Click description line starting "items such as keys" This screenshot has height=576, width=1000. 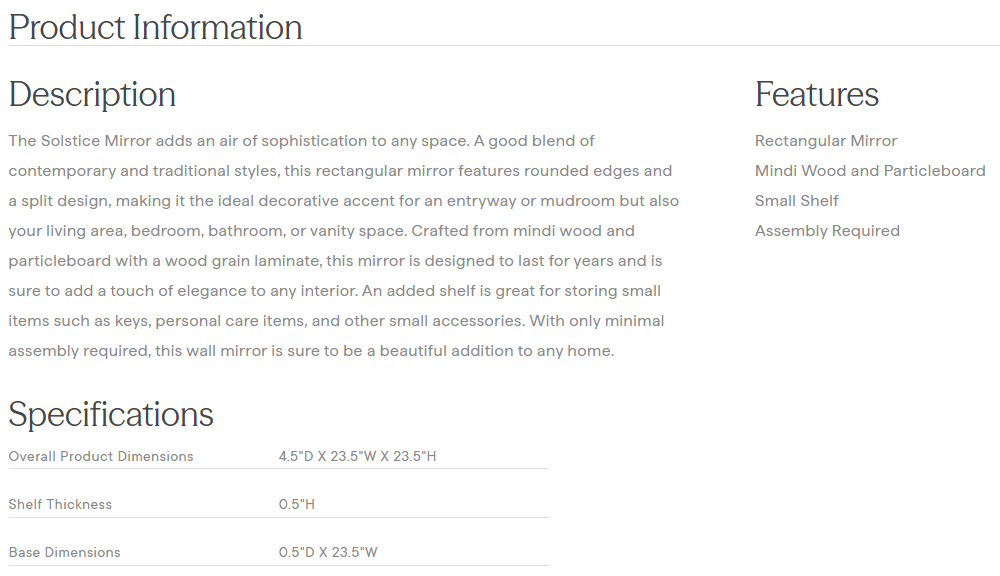pyautogui.click(x=336, y=321)
